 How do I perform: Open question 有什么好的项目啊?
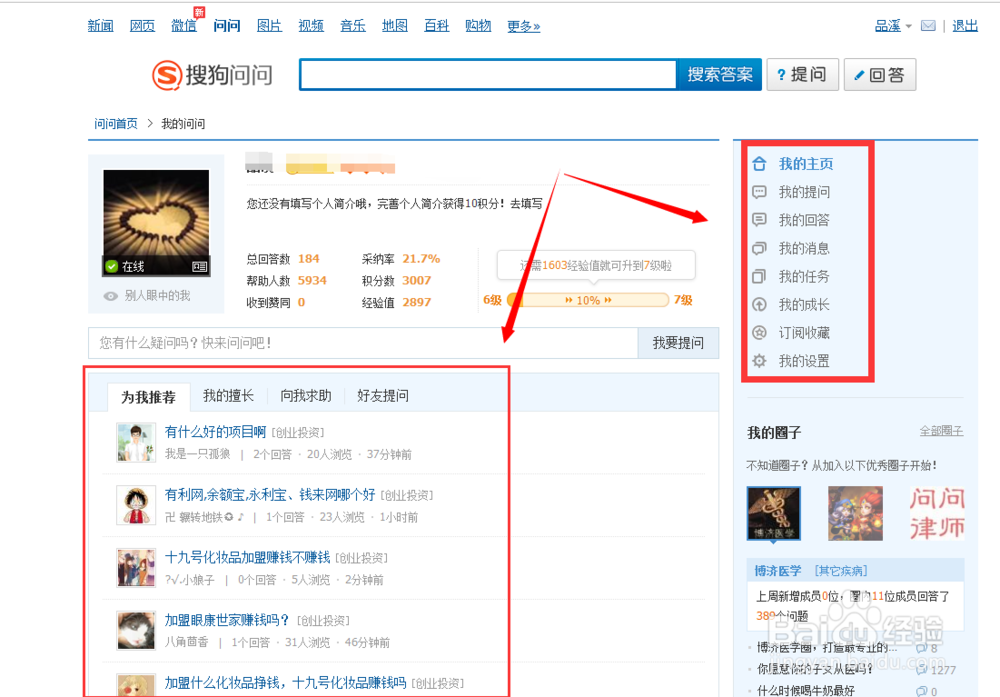tap(216, 432)
